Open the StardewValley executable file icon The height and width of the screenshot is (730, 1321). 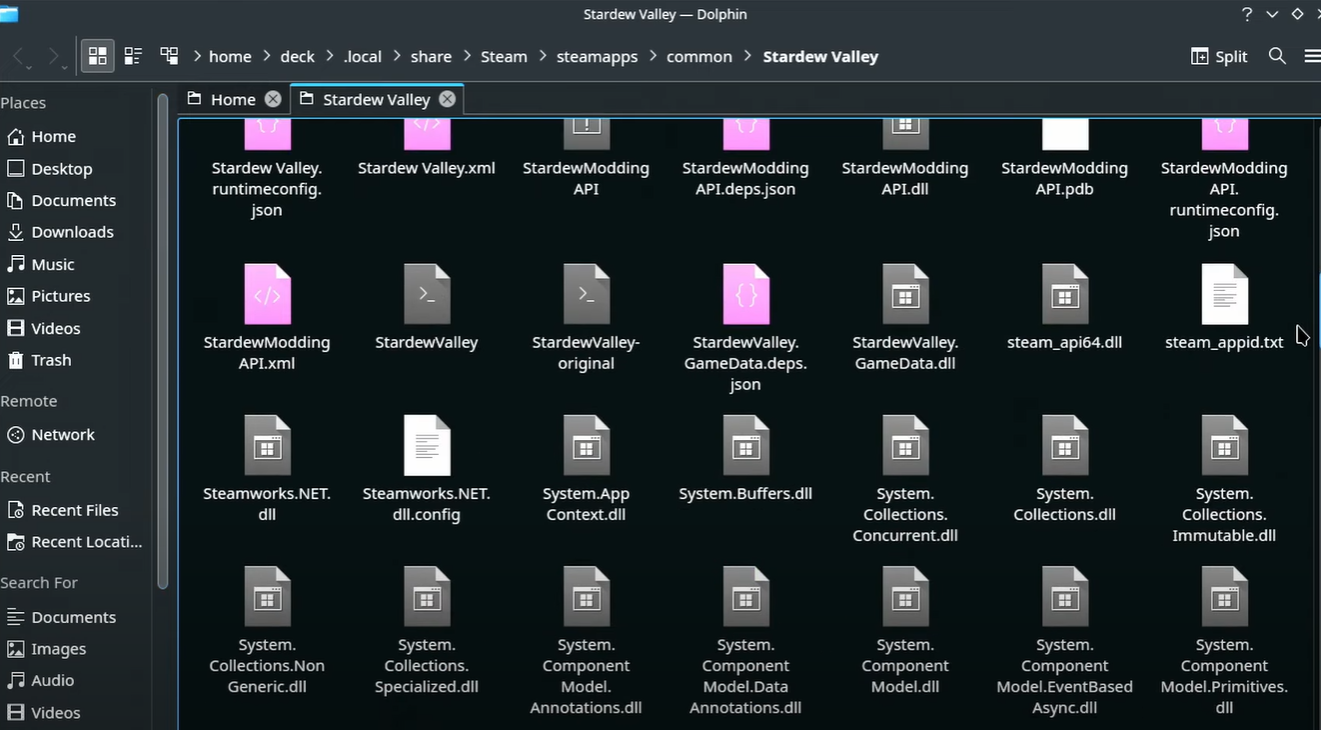427,294
